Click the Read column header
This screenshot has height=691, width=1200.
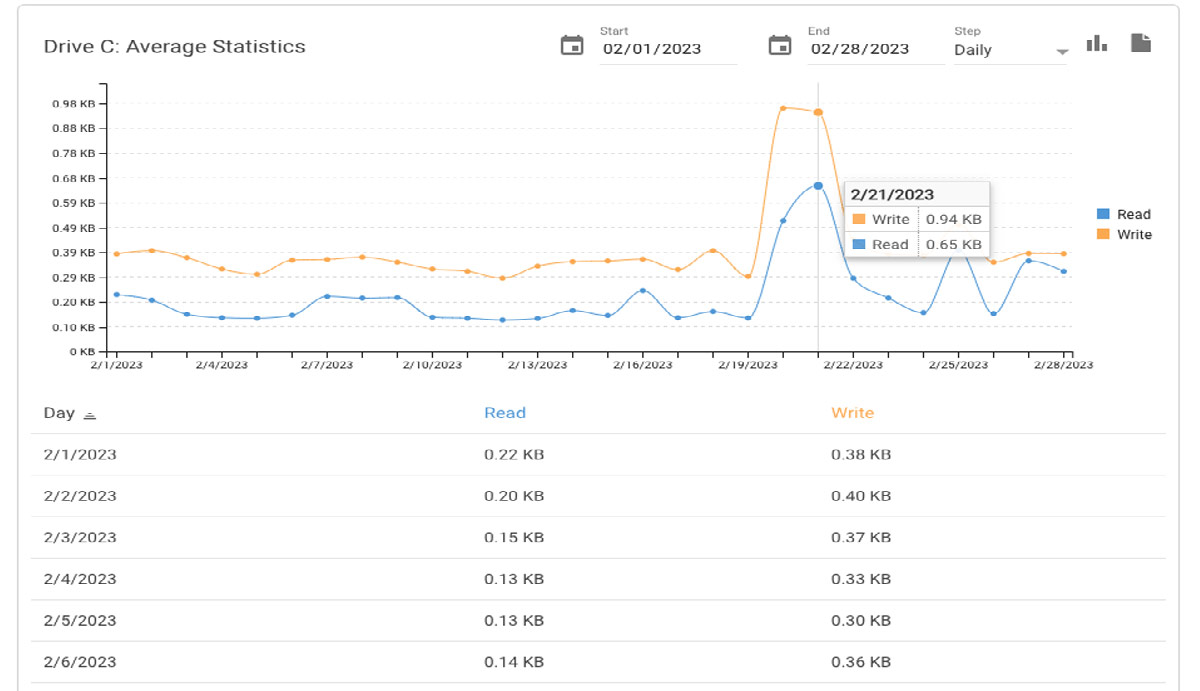point(505,413)
